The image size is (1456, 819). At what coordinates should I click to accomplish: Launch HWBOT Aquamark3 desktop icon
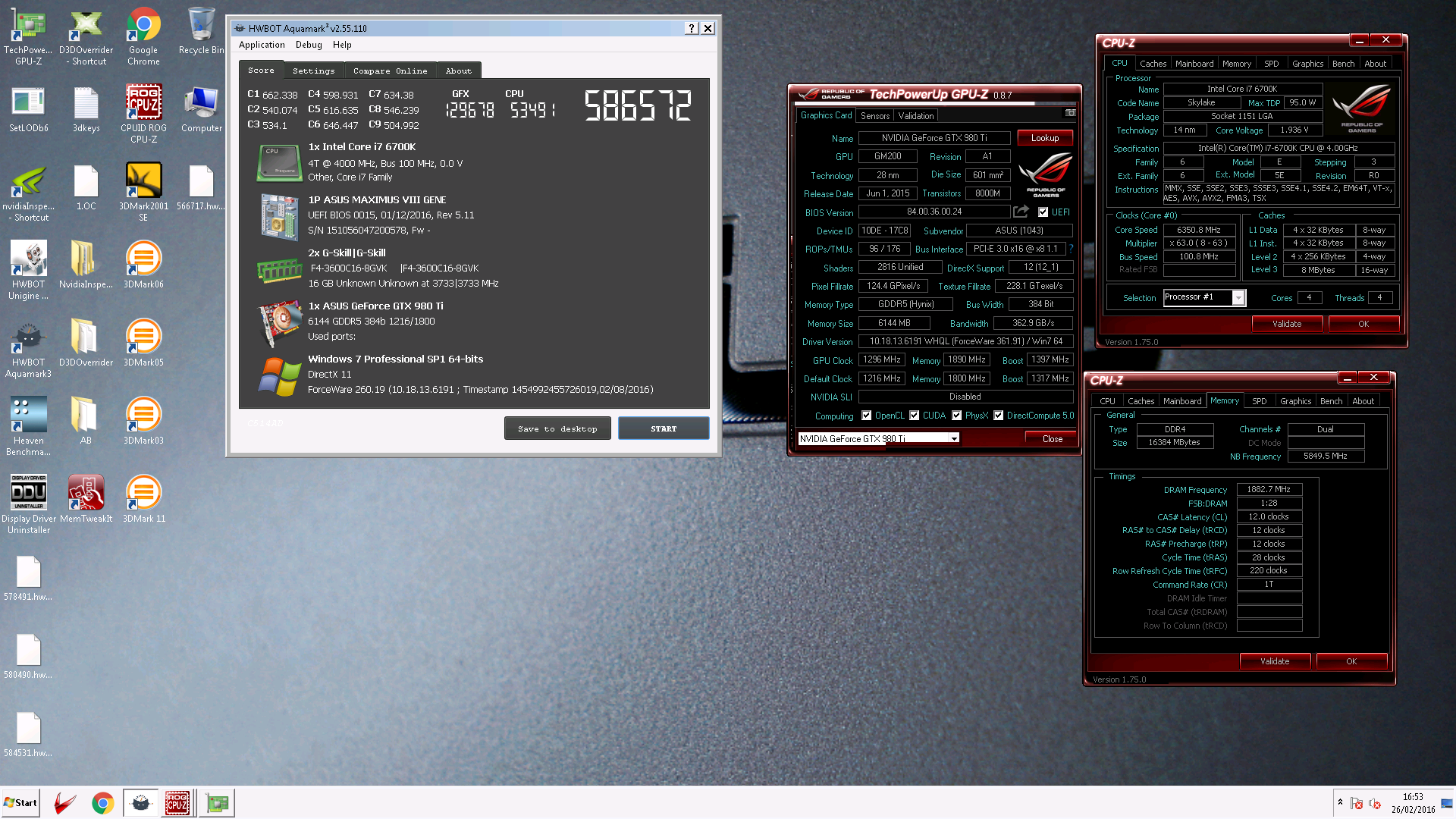point(28,349)
